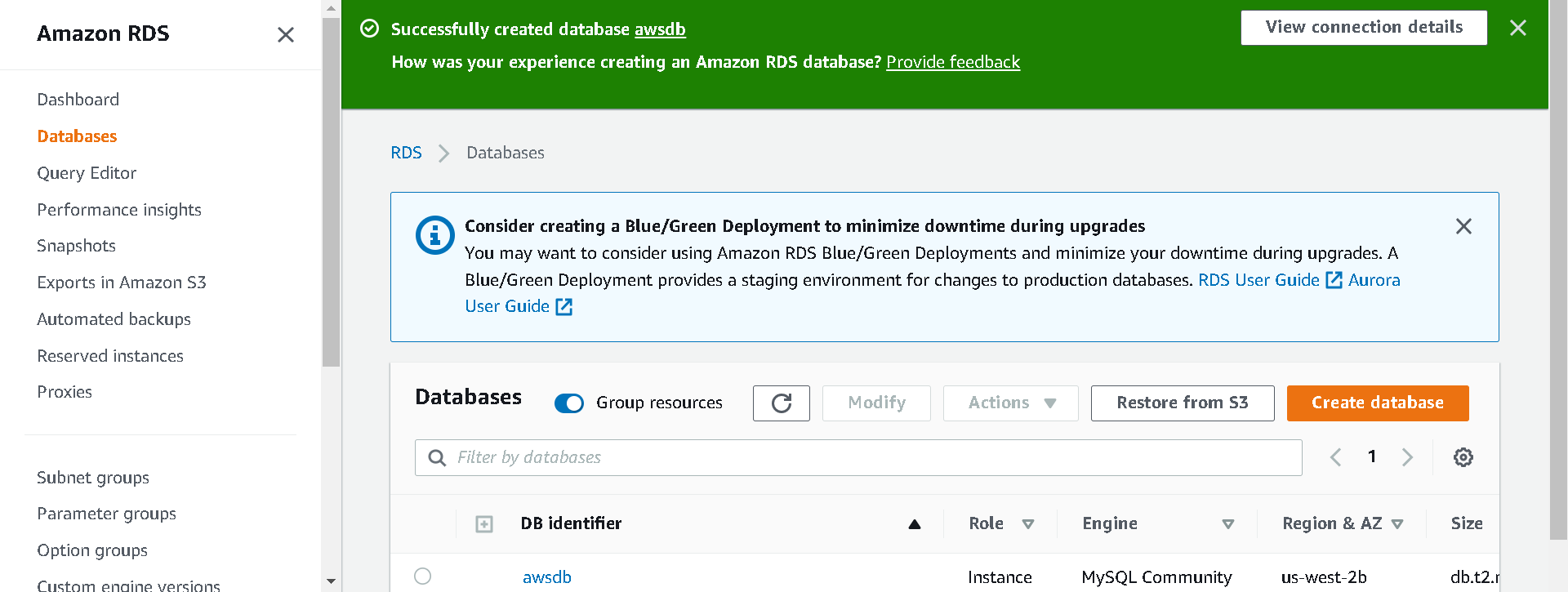Open the Actions dropdown
Screen dimensions: 1568x592
coord(1011,403)
